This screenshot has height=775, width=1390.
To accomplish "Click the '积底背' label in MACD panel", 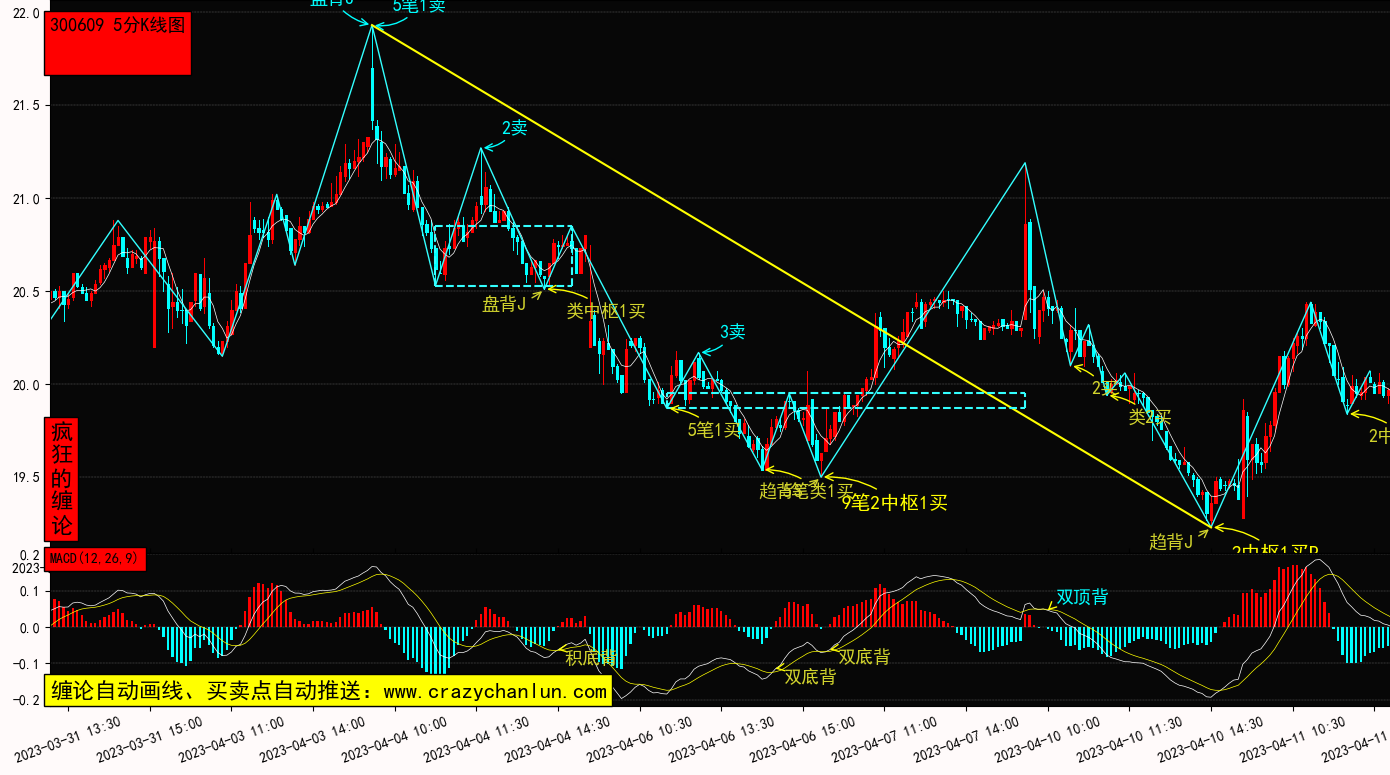I will 591,657.
